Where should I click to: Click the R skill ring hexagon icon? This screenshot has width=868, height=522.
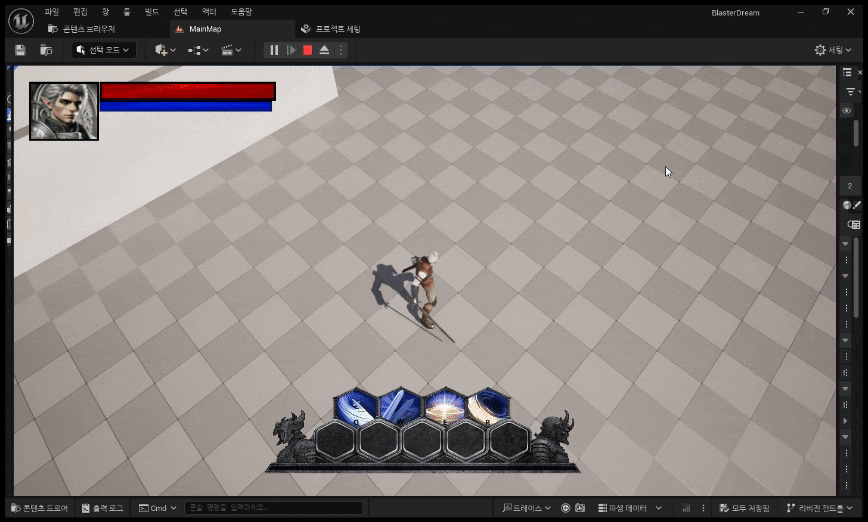click(488, 407)
